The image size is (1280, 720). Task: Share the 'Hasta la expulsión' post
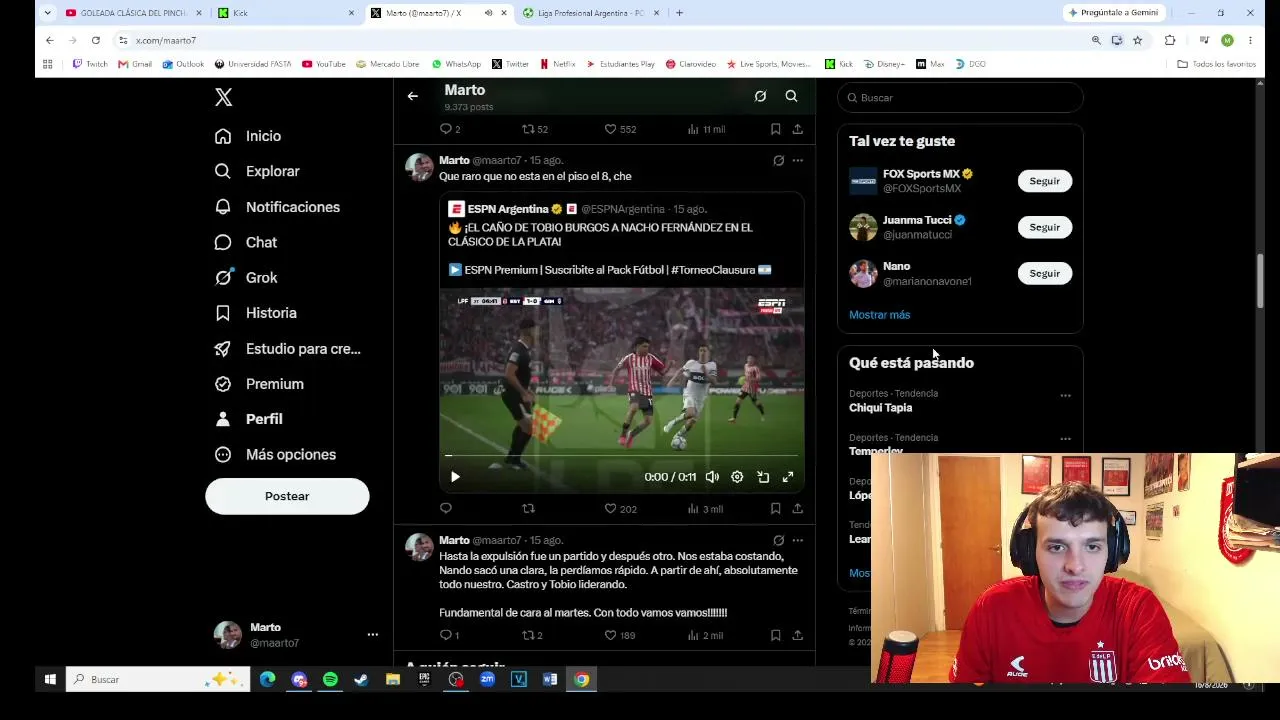tap(797, 635)
